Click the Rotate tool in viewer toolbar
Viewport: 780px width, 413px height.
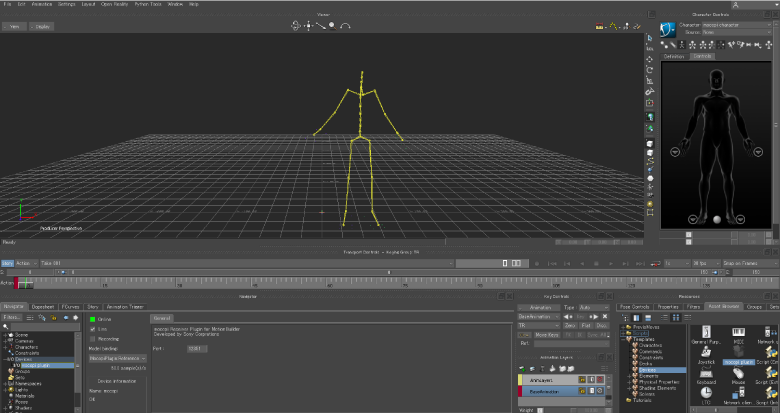(650, 70)
